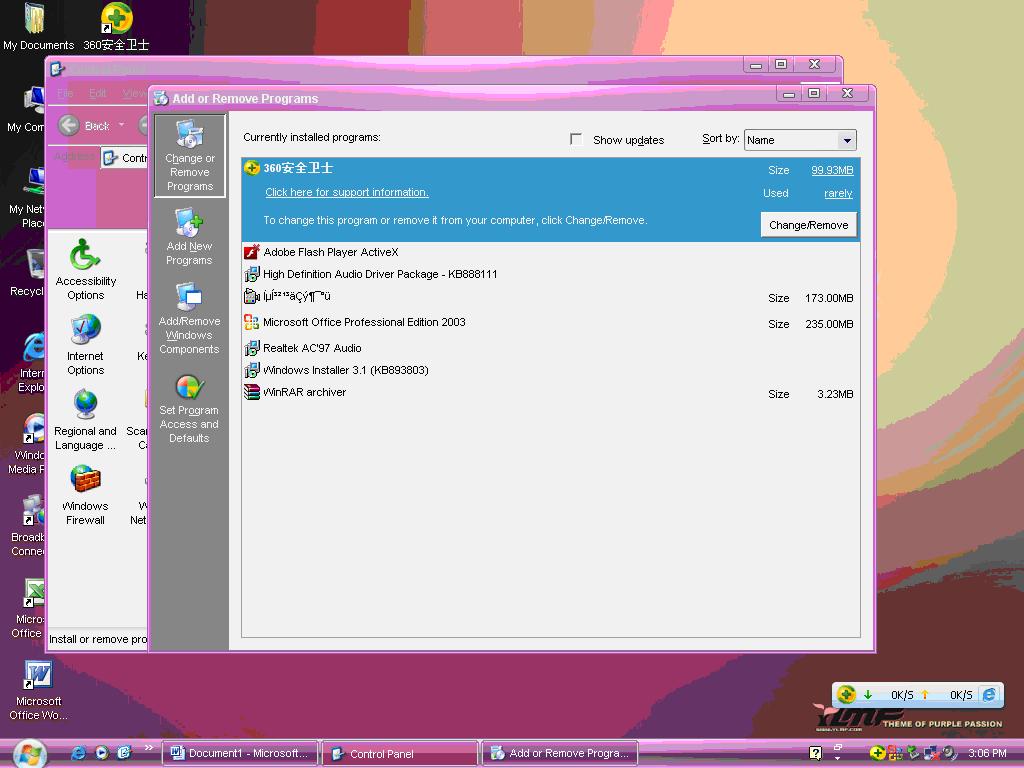1024x768 pixels.
Task: Select the garbled-name program with 173.00MB
Action: pyautogui.click(x=551, y=297)
